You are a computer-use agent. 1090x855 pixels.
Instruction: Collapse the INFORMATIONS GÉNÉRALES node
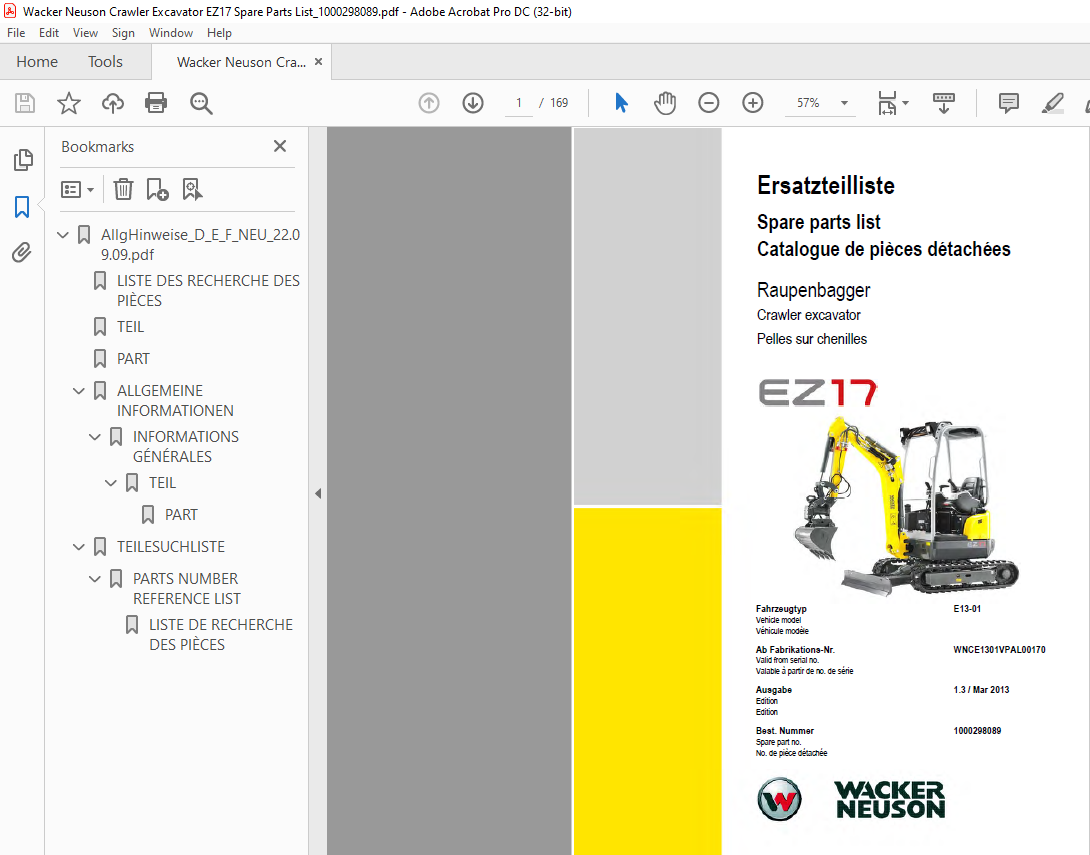tap(95, 437)
